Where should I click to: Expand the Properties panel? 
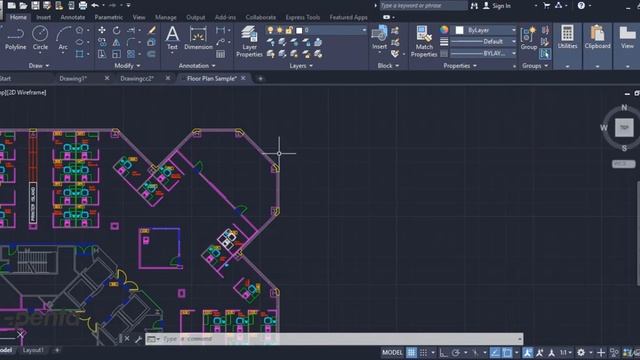click(x=460, y=66)
